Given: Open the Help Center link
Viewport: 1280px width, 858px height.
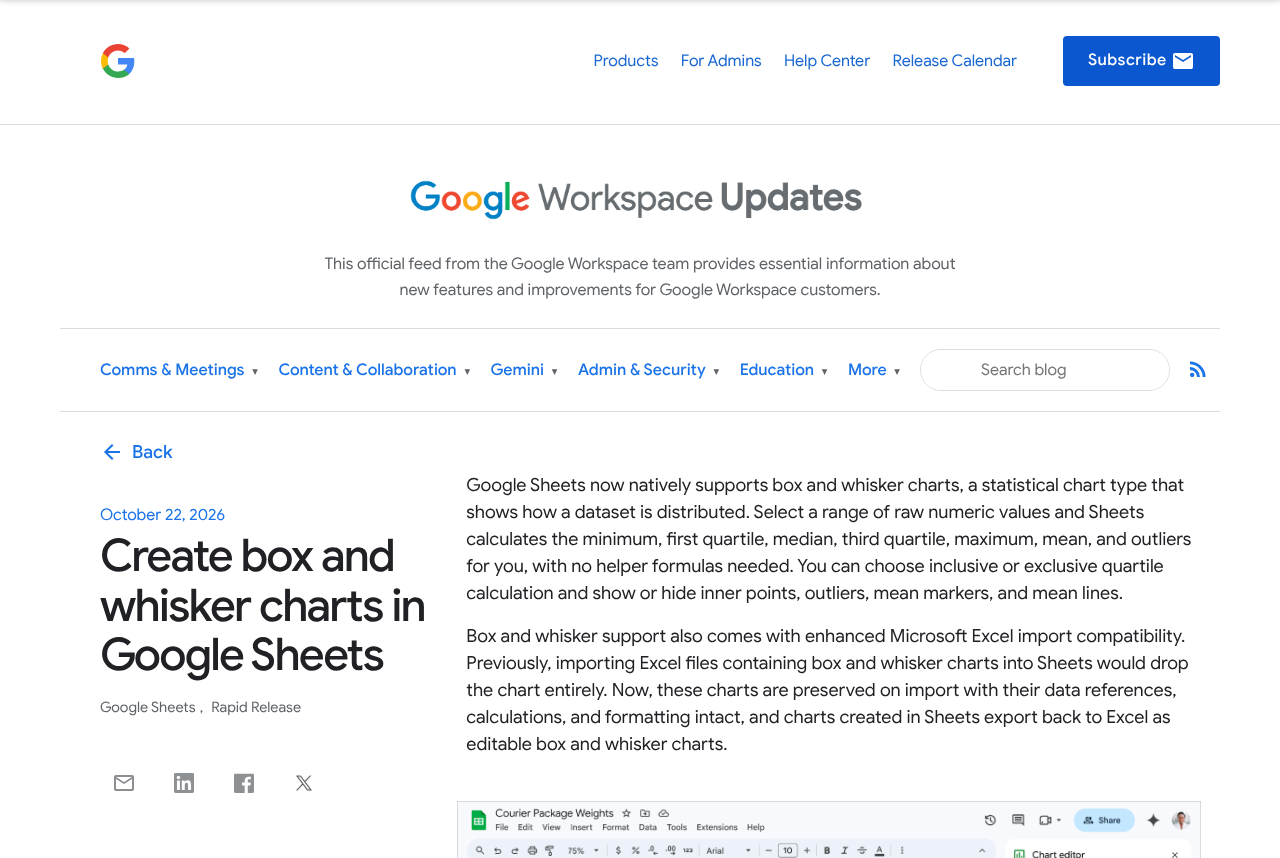Looking at the screenshot, I should click(x=827, y=61).
